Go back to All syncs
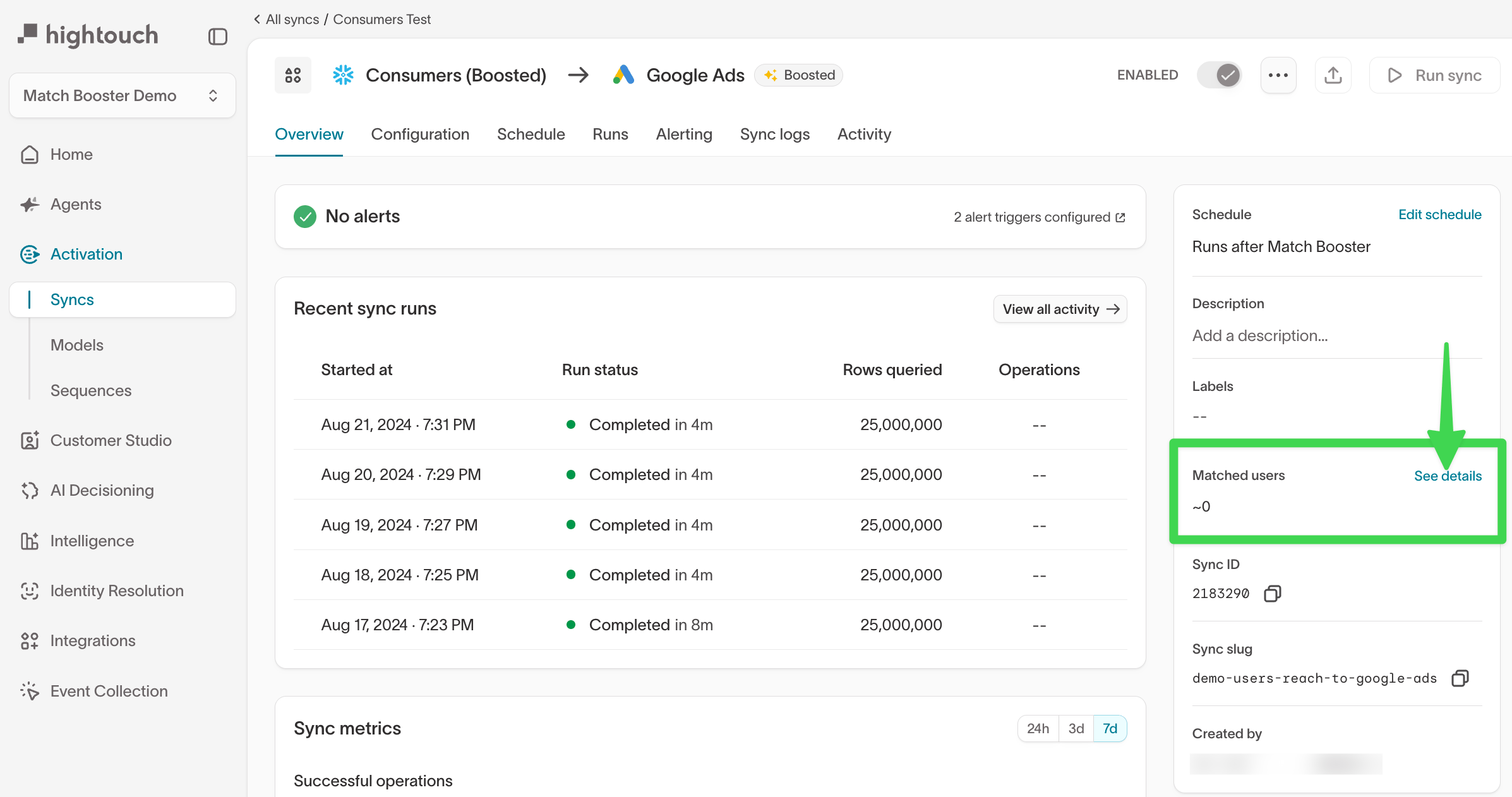 [x=286, y=19]
